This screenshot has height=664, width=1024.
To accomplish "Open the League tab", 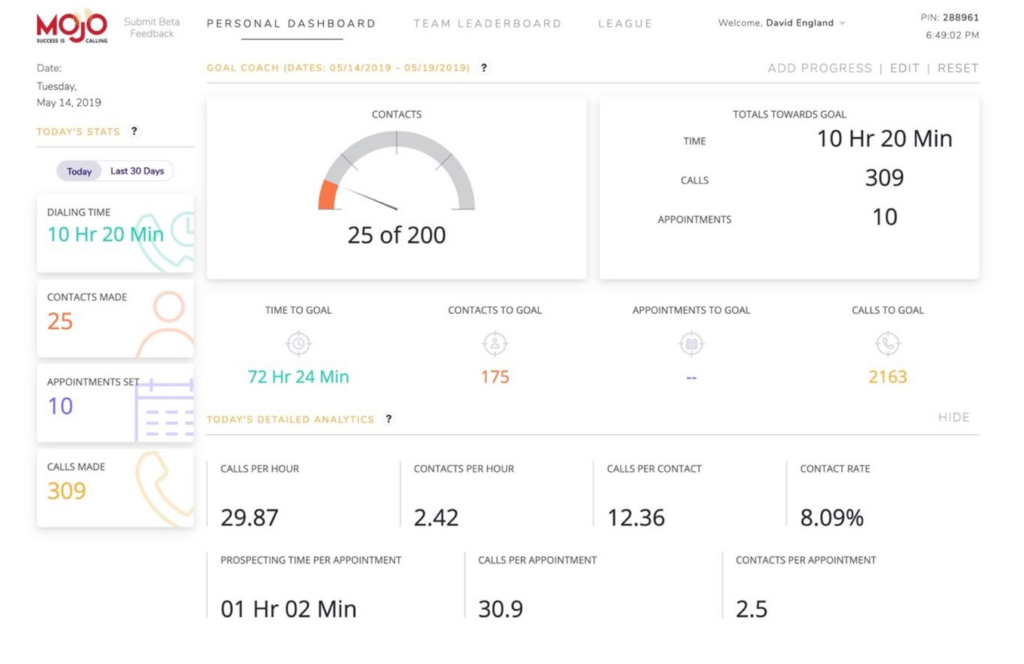I will click(625, 23).
